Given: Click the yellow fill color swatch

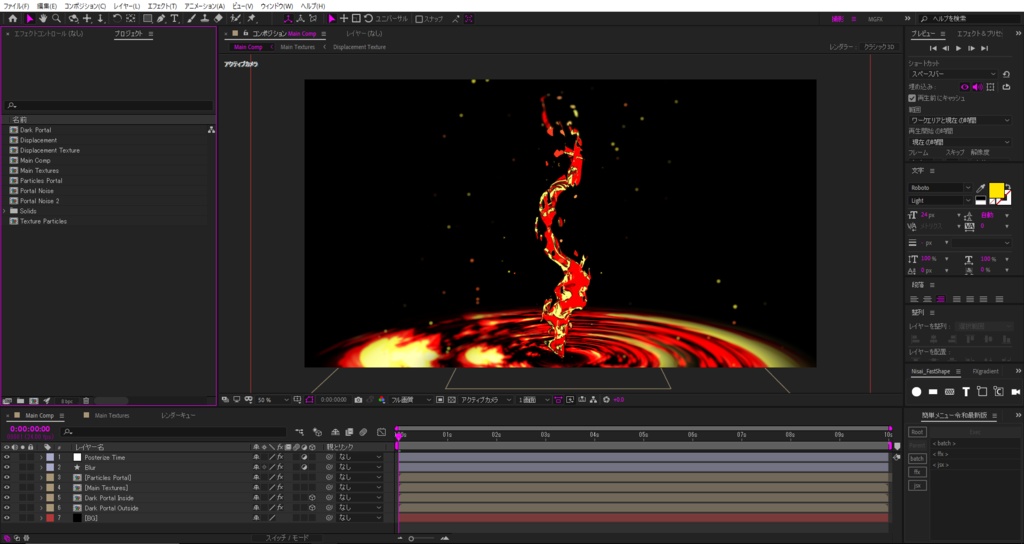Looking at the screenshot, I should [x=996, y=190].
